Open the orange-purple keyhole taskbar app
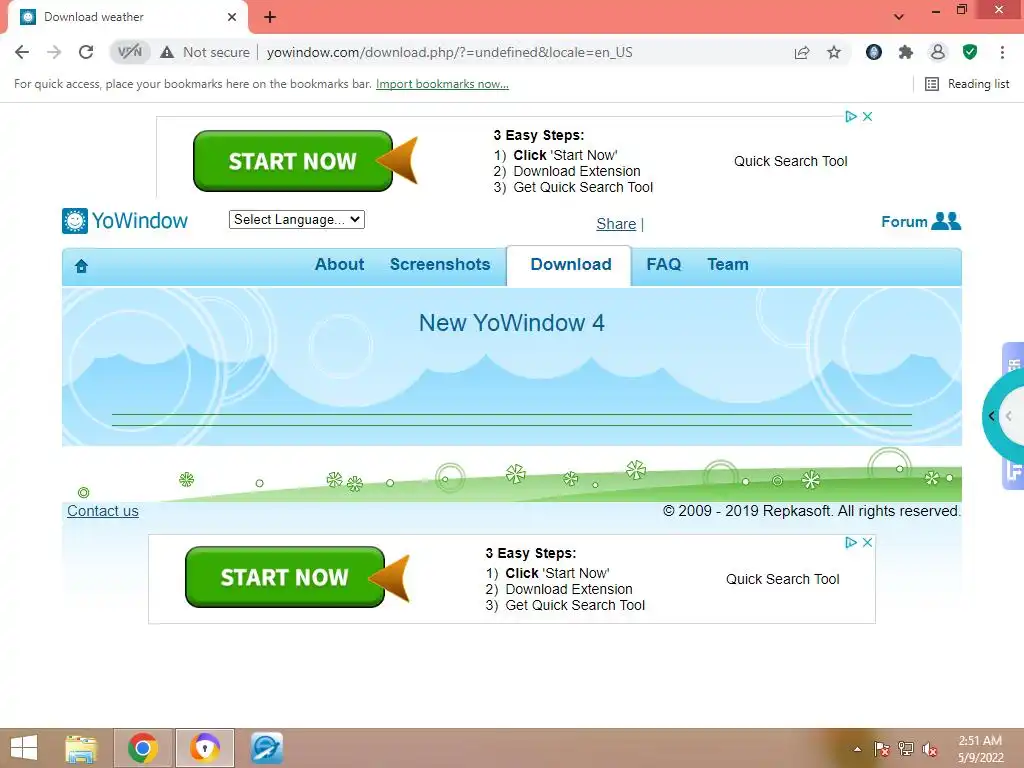The height and width of the screenshot is (768, 1024). point(205,748)
